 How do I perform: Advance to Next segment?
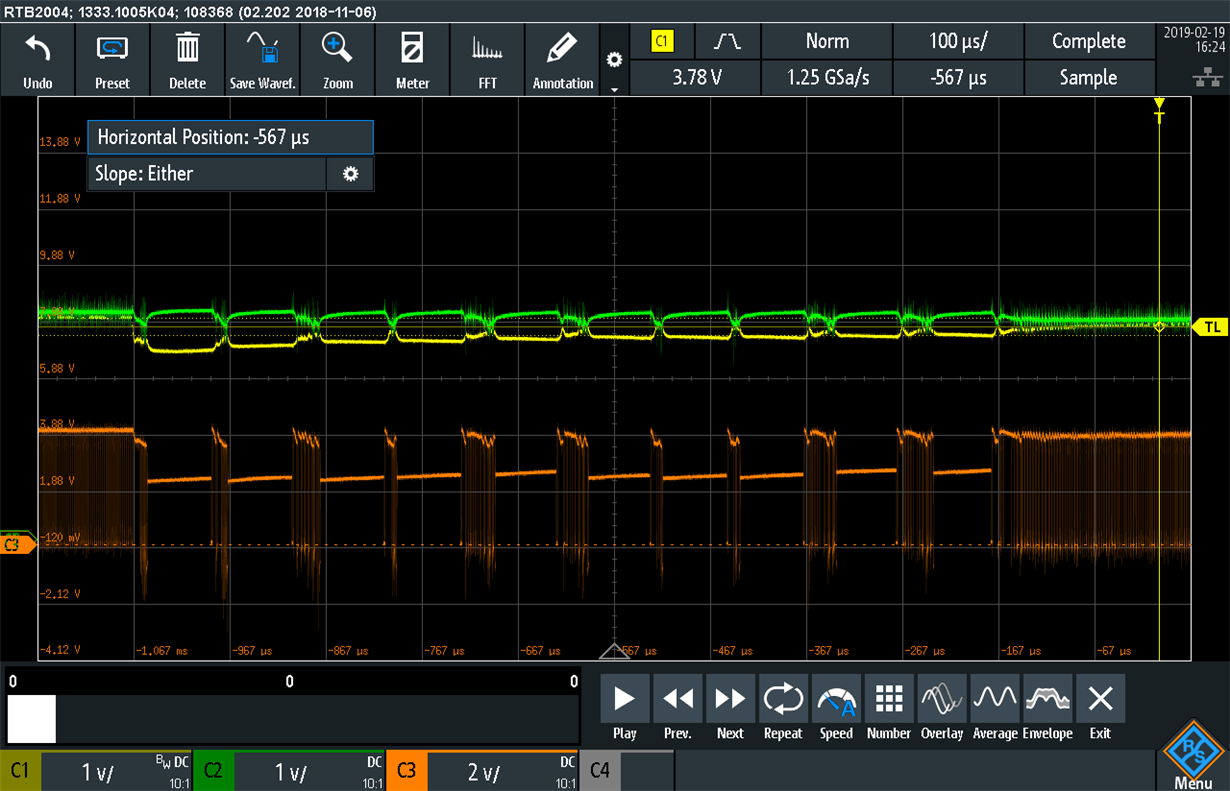(x=730, y=708)
